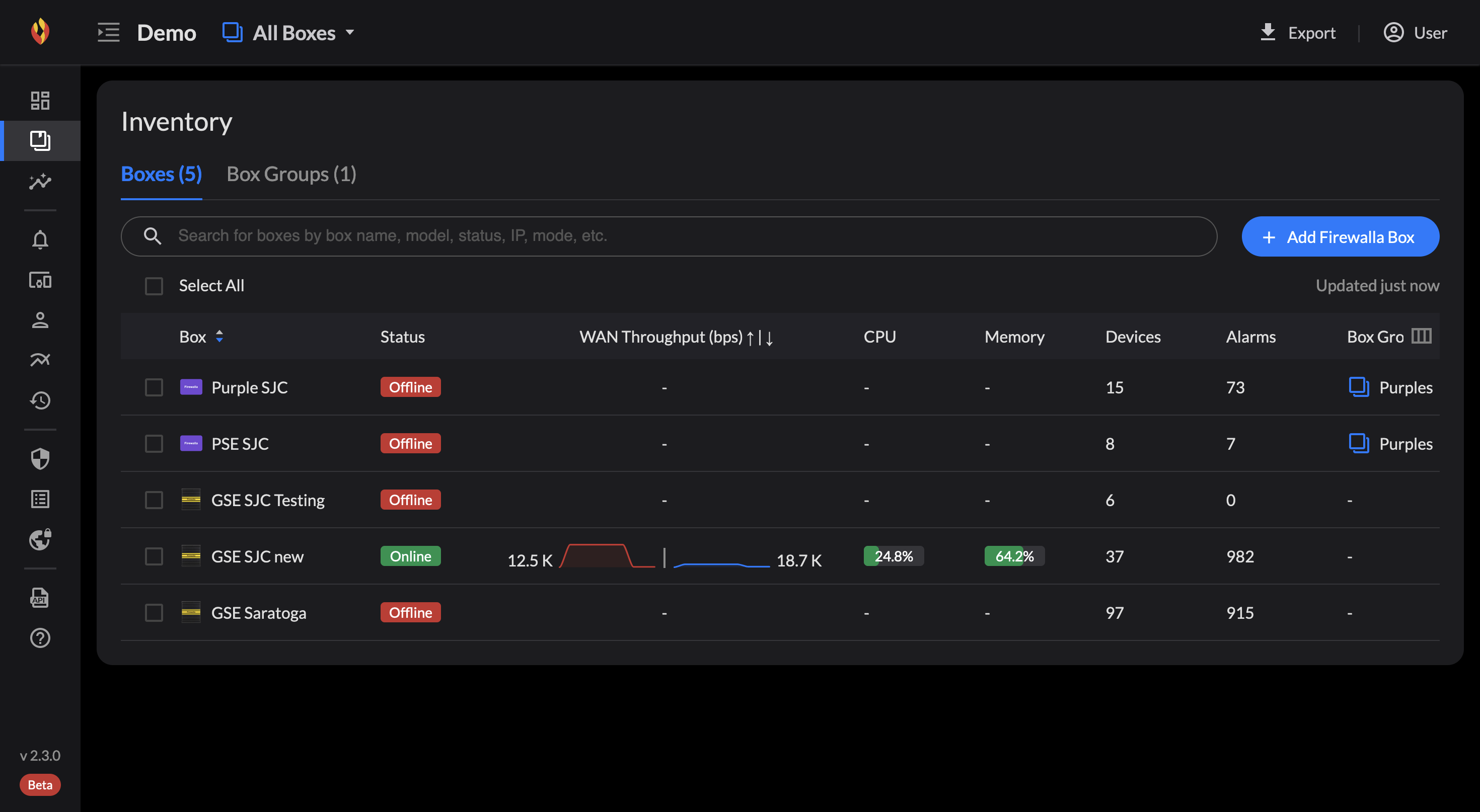Open the Target Lists sidebar icon
Screen dimensions: 1480x812
click(x=40, y=499)
